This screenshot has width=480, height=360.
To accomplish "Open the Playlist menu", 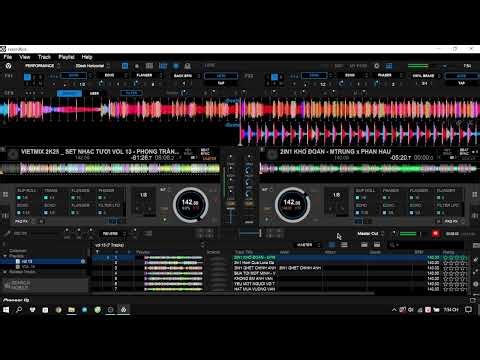I will [66, 57].
